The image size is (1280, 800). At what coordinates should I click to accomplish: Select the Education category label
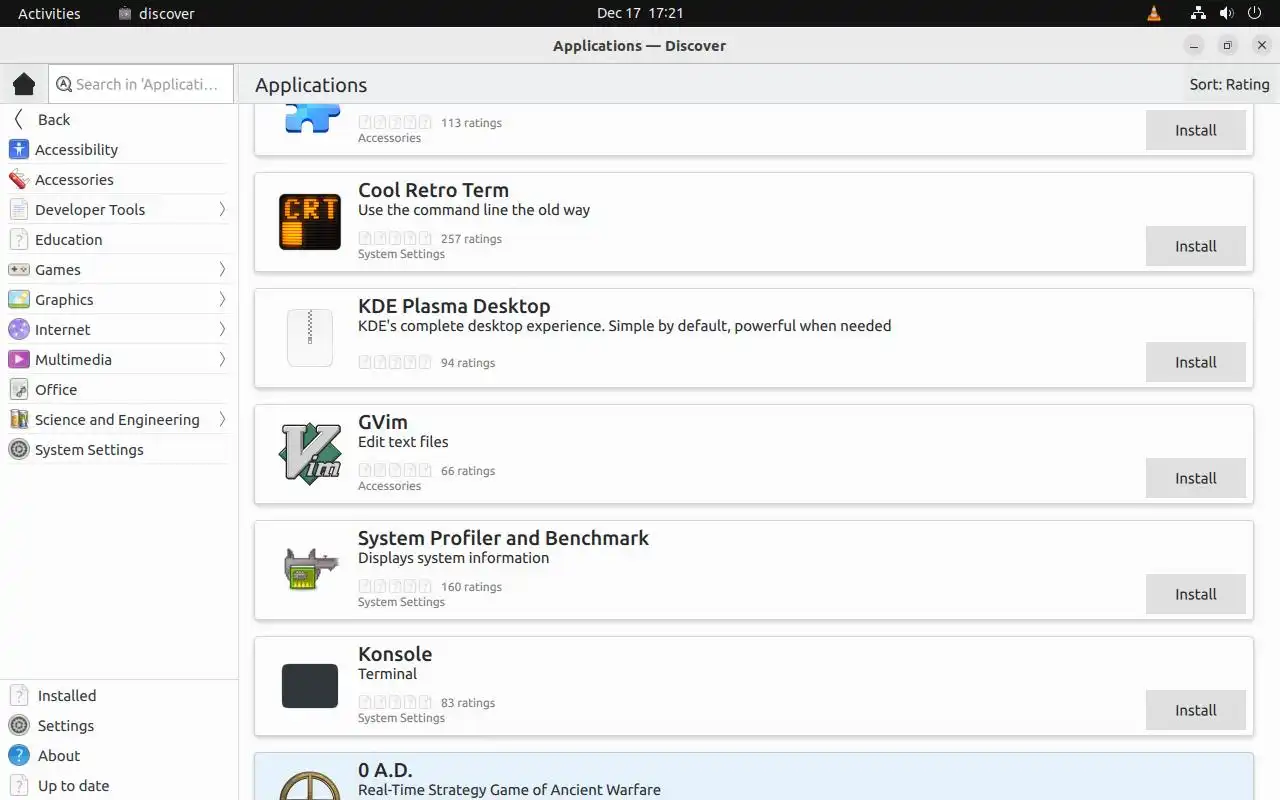[68, 239]
